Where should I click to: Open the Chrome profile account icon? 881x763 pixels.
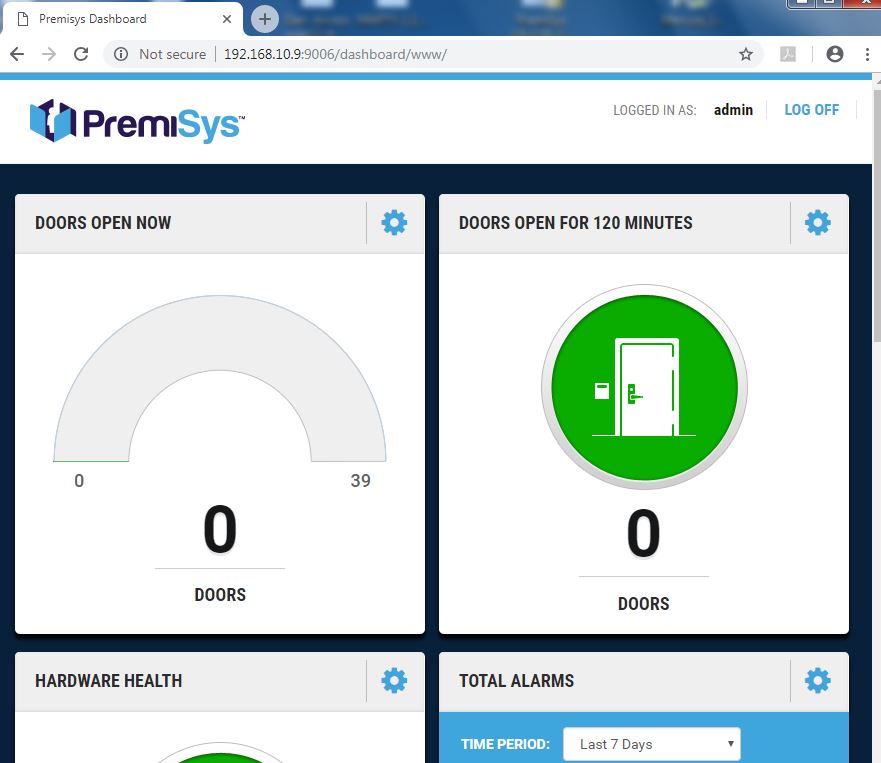pos(835,54)
